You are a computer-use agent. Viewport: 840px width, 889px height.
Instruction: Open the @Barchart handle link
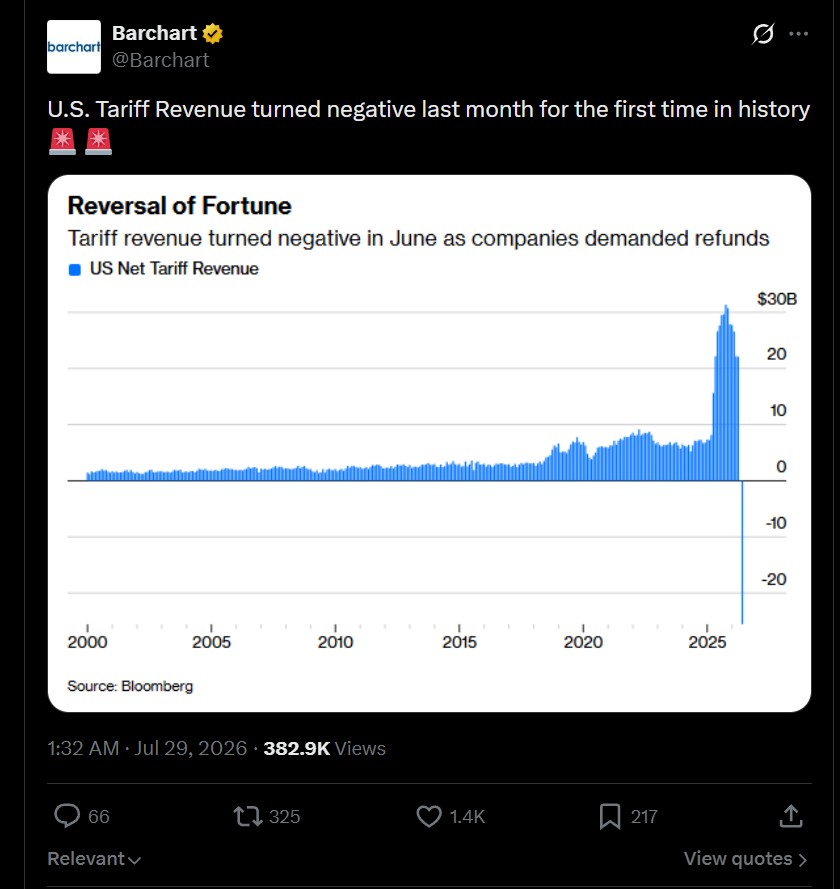click(160, 60)
